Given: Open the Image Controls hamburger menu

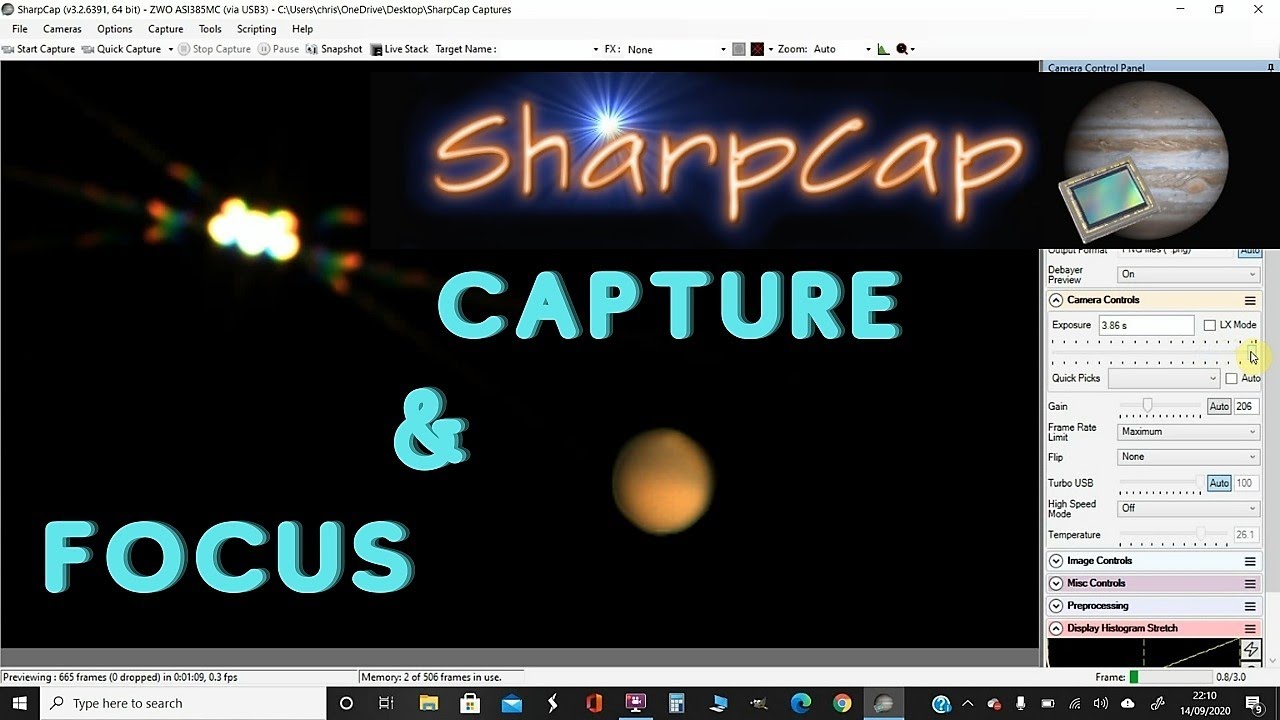Looking at the screenshot, I should point(1249,561).
